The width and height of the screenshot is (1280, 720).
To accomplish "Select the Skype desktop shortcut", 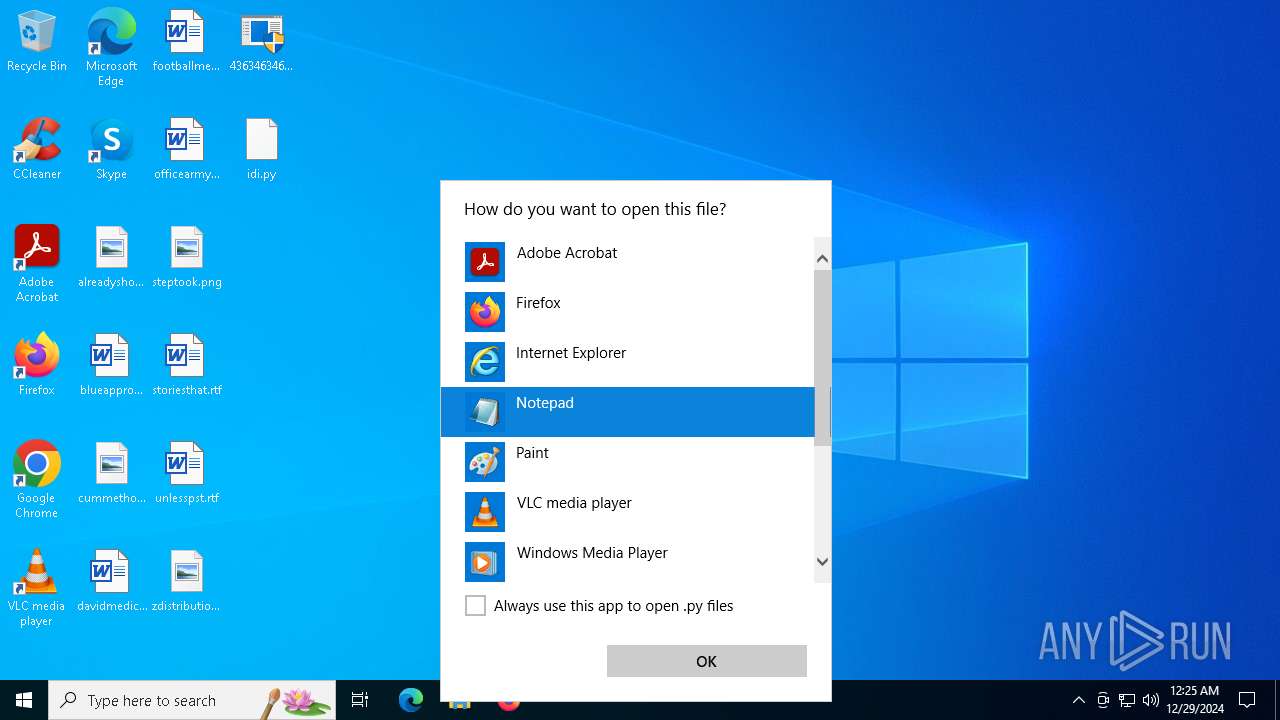I will 111,150.
